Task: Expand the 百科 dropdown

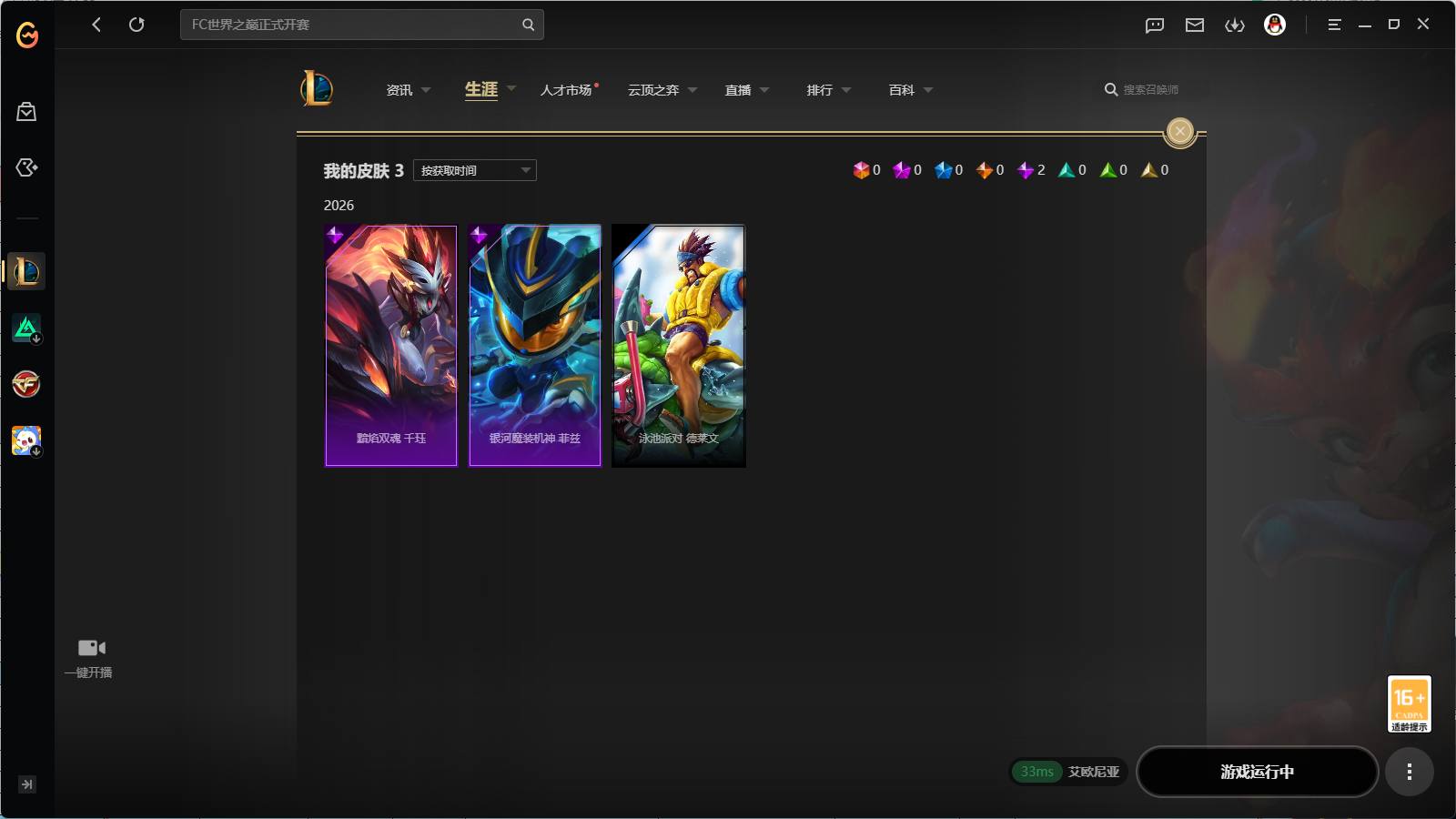Action: (928, 90)
